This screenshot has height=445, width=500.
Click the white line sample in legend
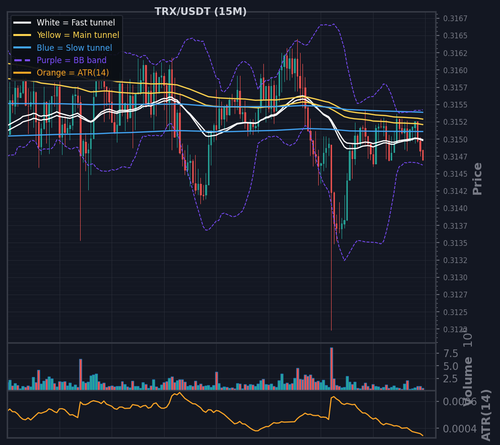[22, 23]
